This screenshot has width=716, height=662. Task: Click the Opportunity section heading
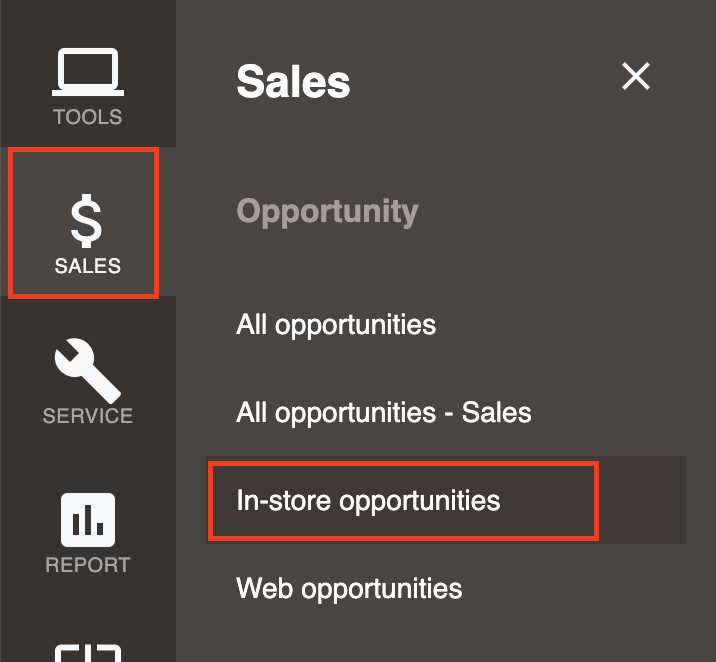coord(327,212)
